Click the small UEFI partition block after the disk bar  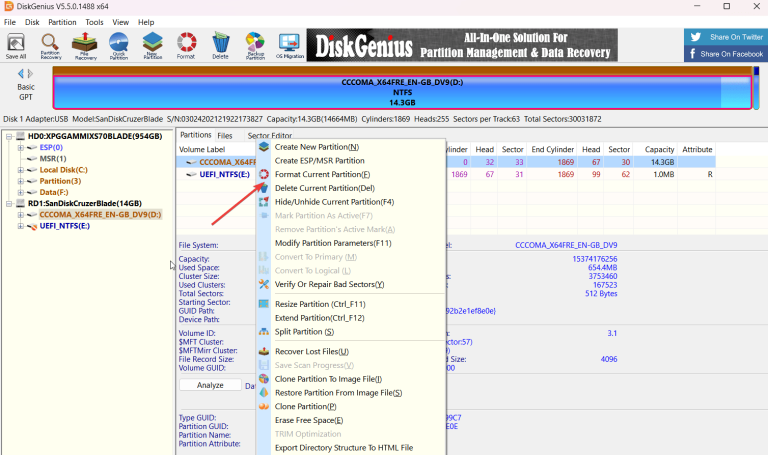[x=756, y=88]
